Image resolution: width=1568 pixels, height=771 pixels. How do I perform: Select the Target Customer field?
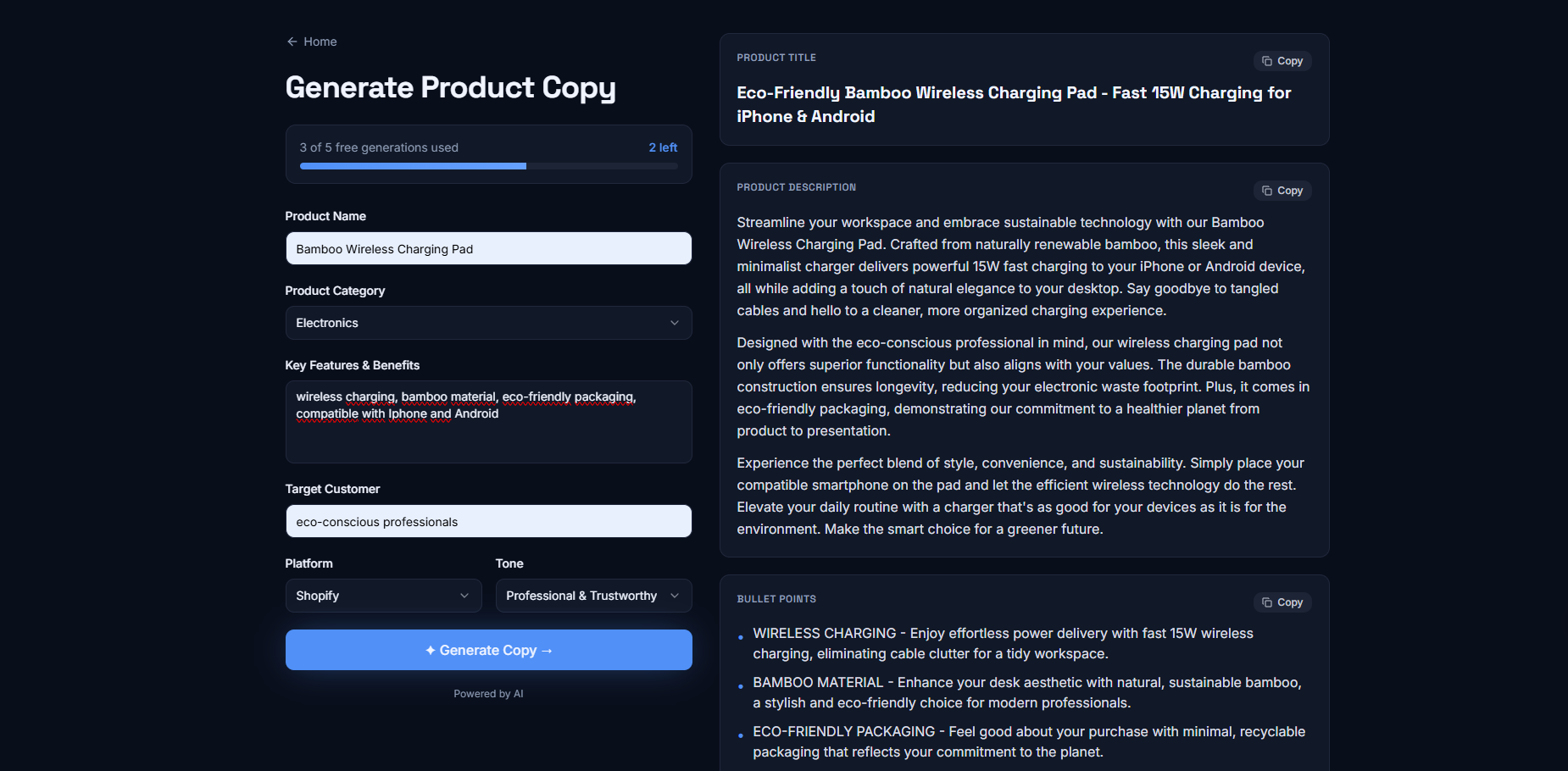tap(488, 521)
